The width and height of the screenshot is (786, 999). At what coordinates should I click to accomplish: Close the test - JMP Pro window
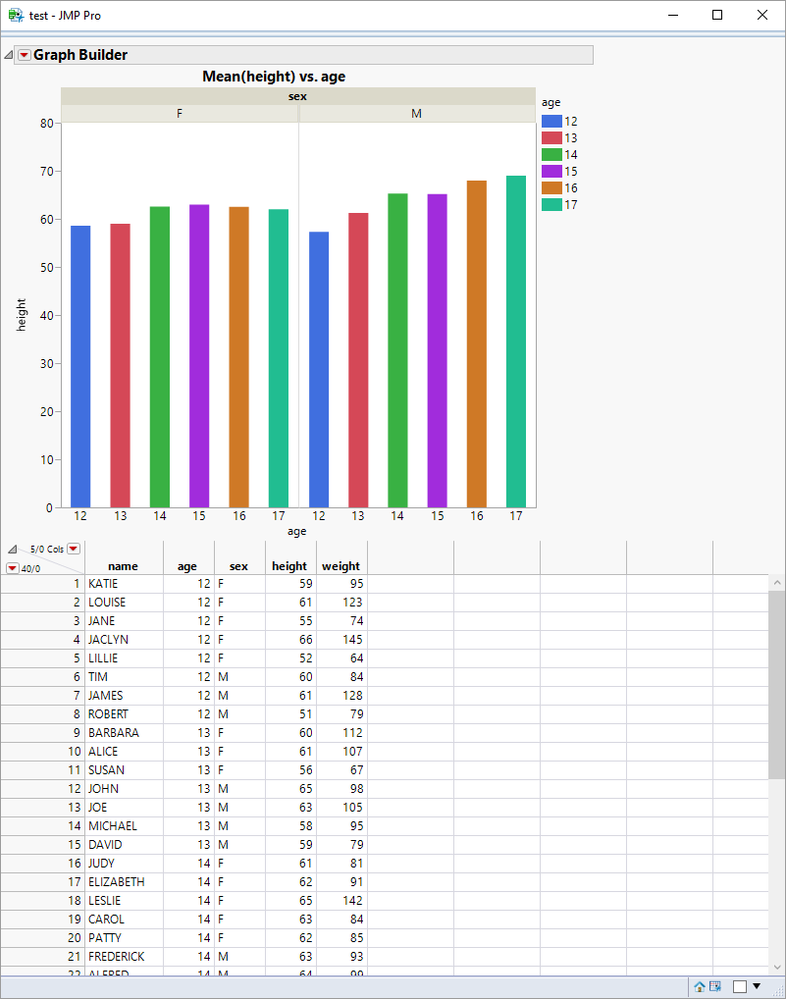(x=762, y=15)
